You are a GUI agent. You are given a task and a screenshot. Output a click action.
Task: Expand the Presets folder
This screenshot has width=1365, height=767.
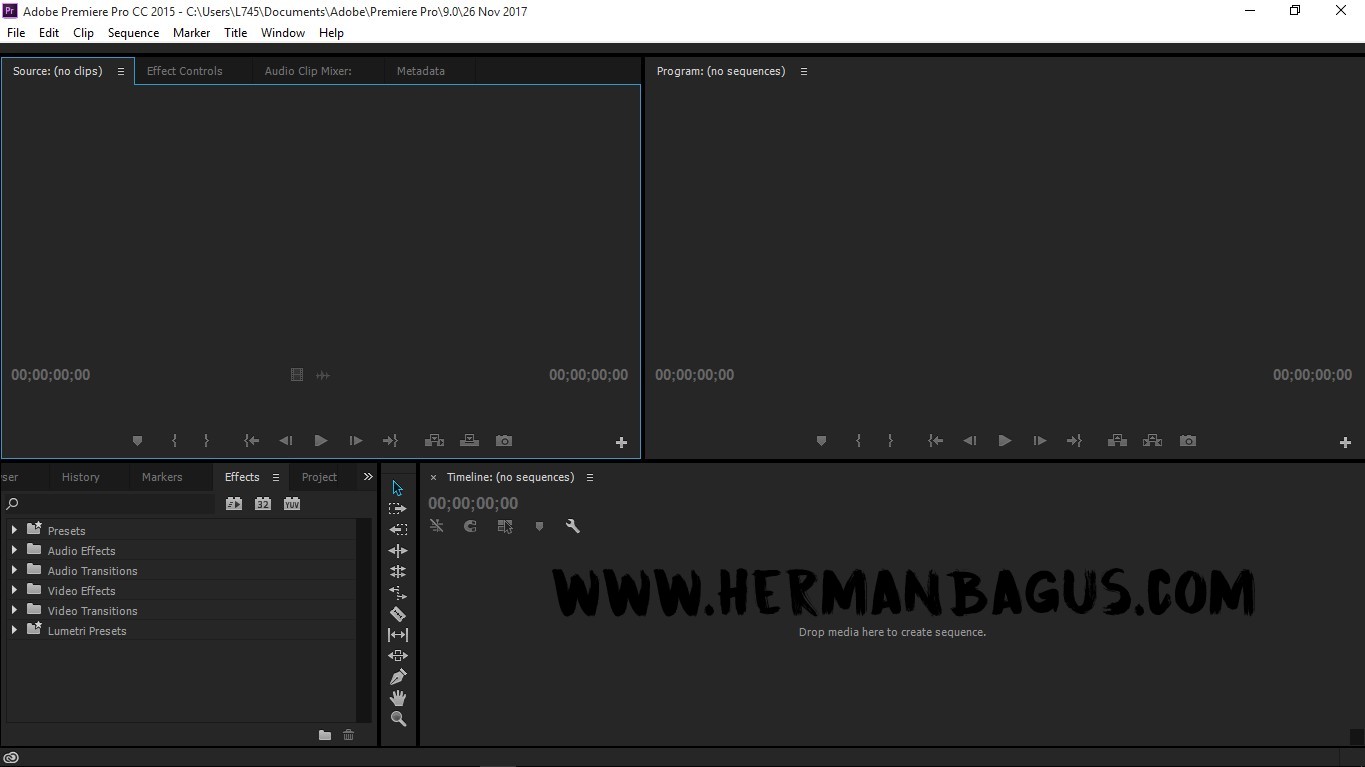click(x=14, y=529)
